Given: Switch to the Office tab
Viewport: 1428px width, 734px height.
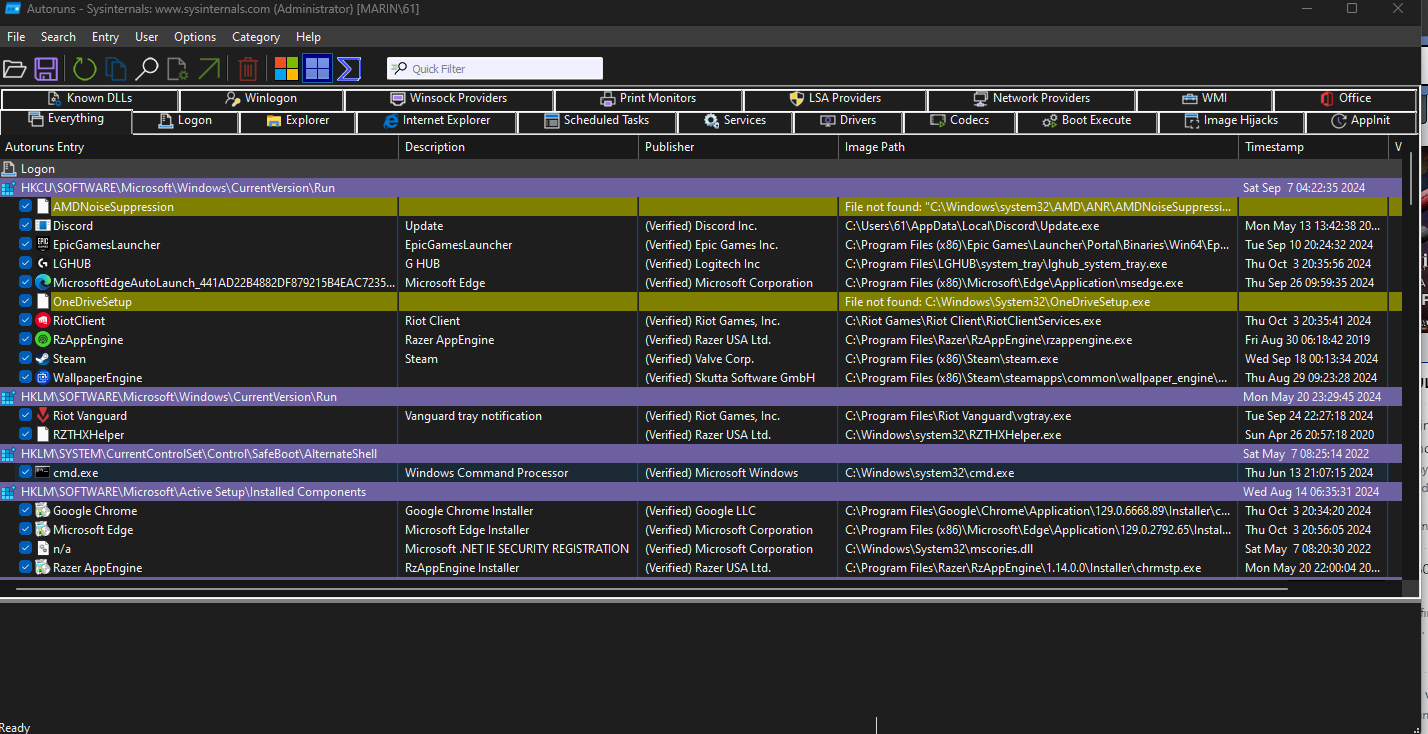Looking at the screenshot, I should (x=1345, y=99).
